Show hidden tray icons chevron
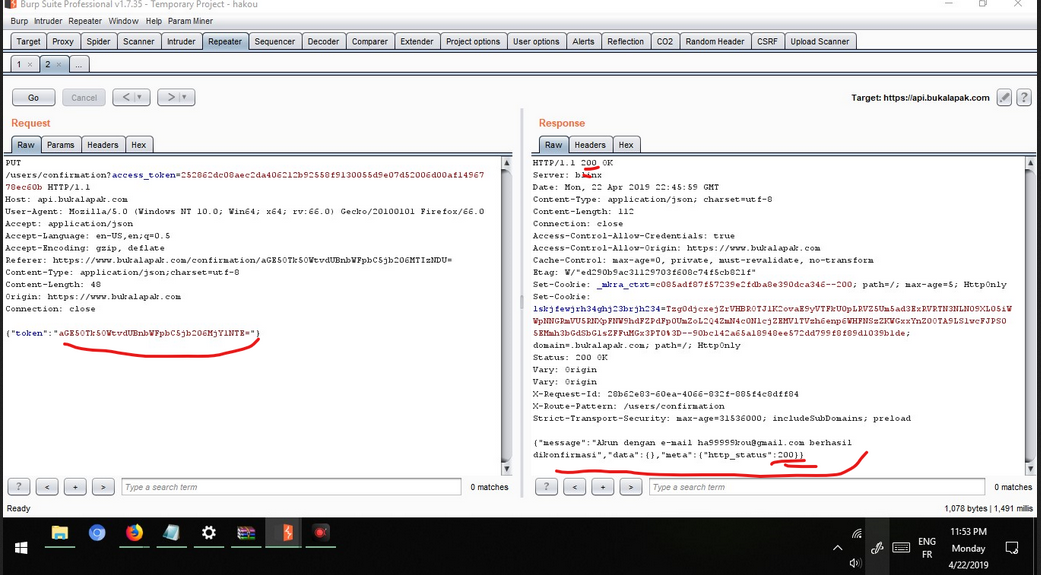This screenshot has width=1041, height=575. 838,548
